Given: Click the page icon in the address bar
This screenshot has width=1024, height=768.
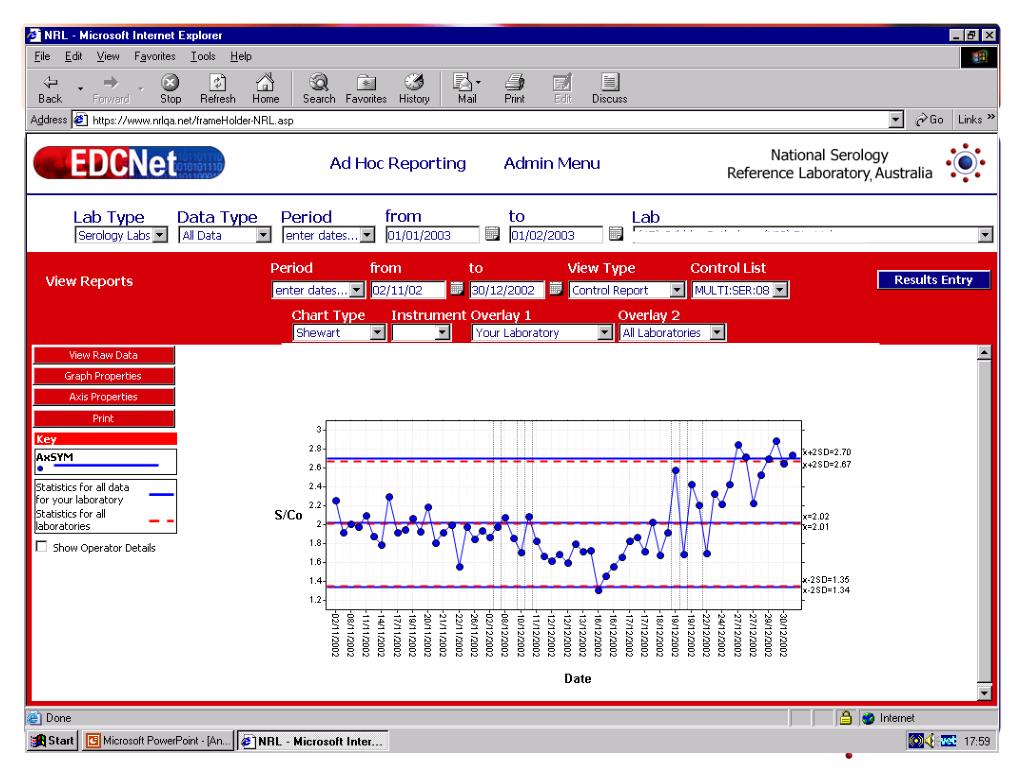Looking at the screenshot, I should tap(80, 120).
